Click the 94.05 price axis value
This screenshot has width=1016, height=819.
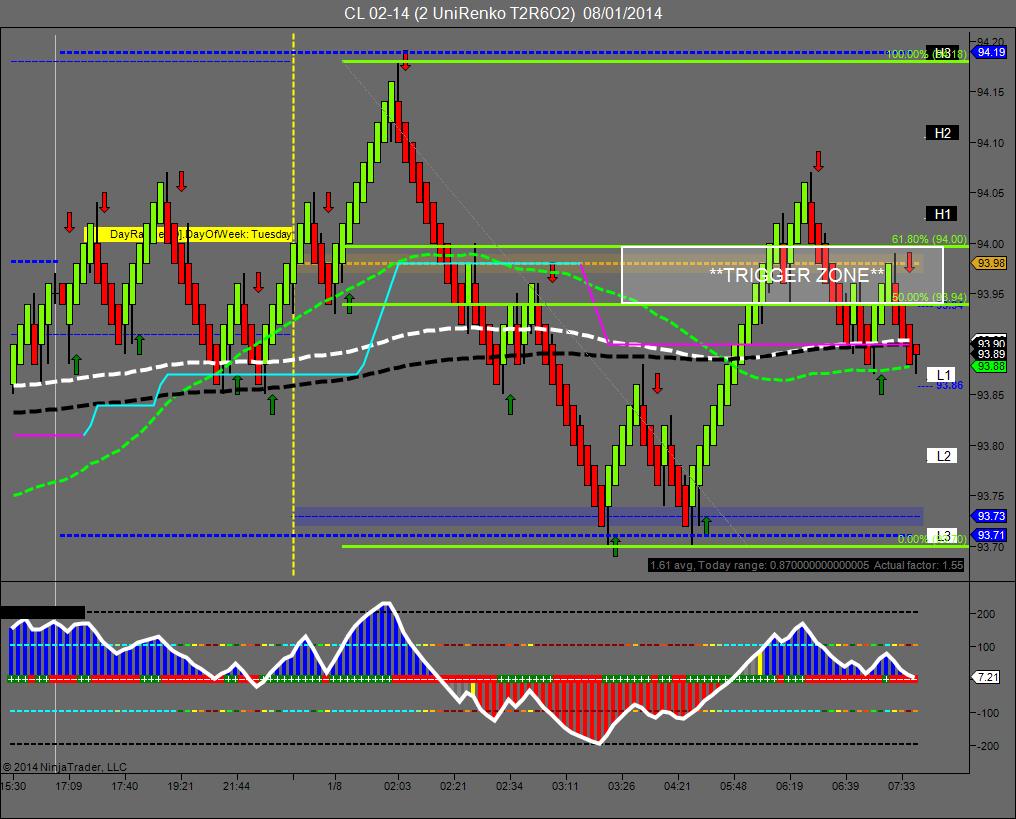(991, 193)
